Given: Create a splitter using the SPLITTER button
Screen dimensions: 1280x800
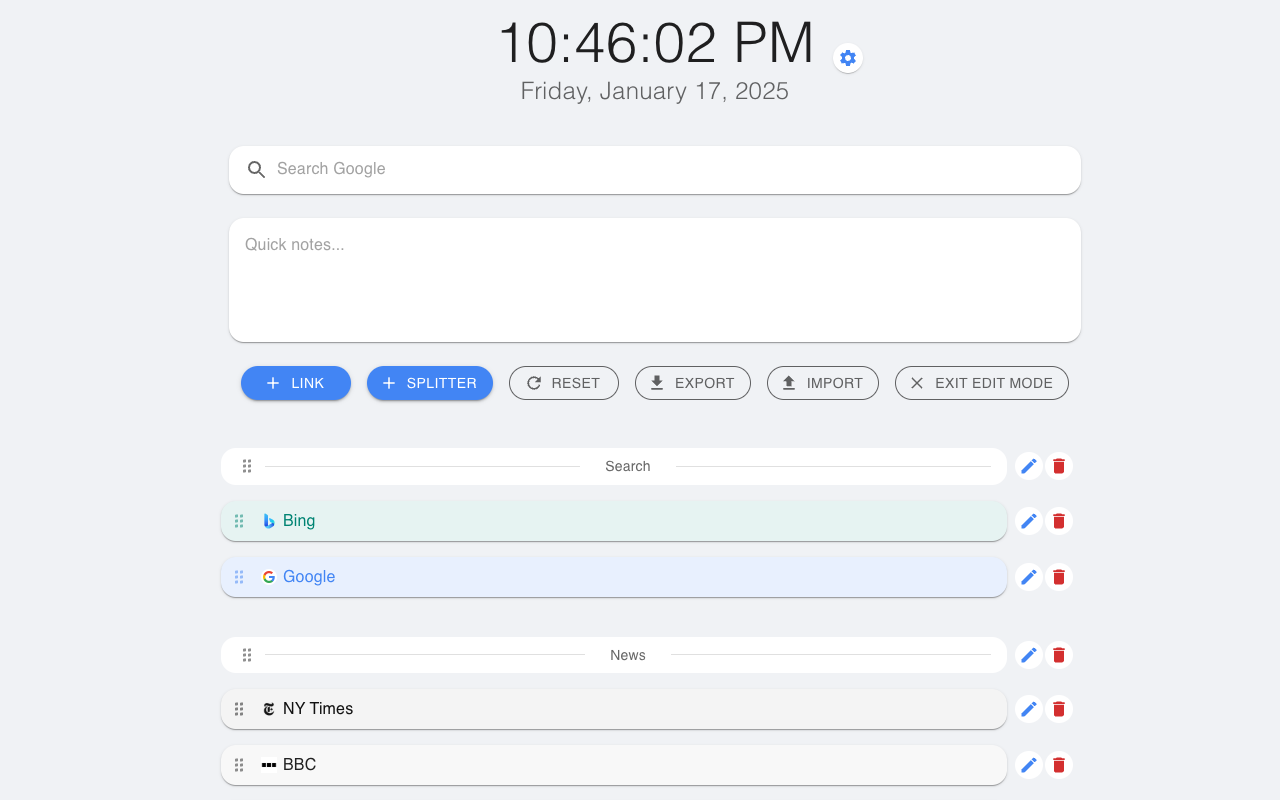Looking at the screenshot, I should (429, 382).
